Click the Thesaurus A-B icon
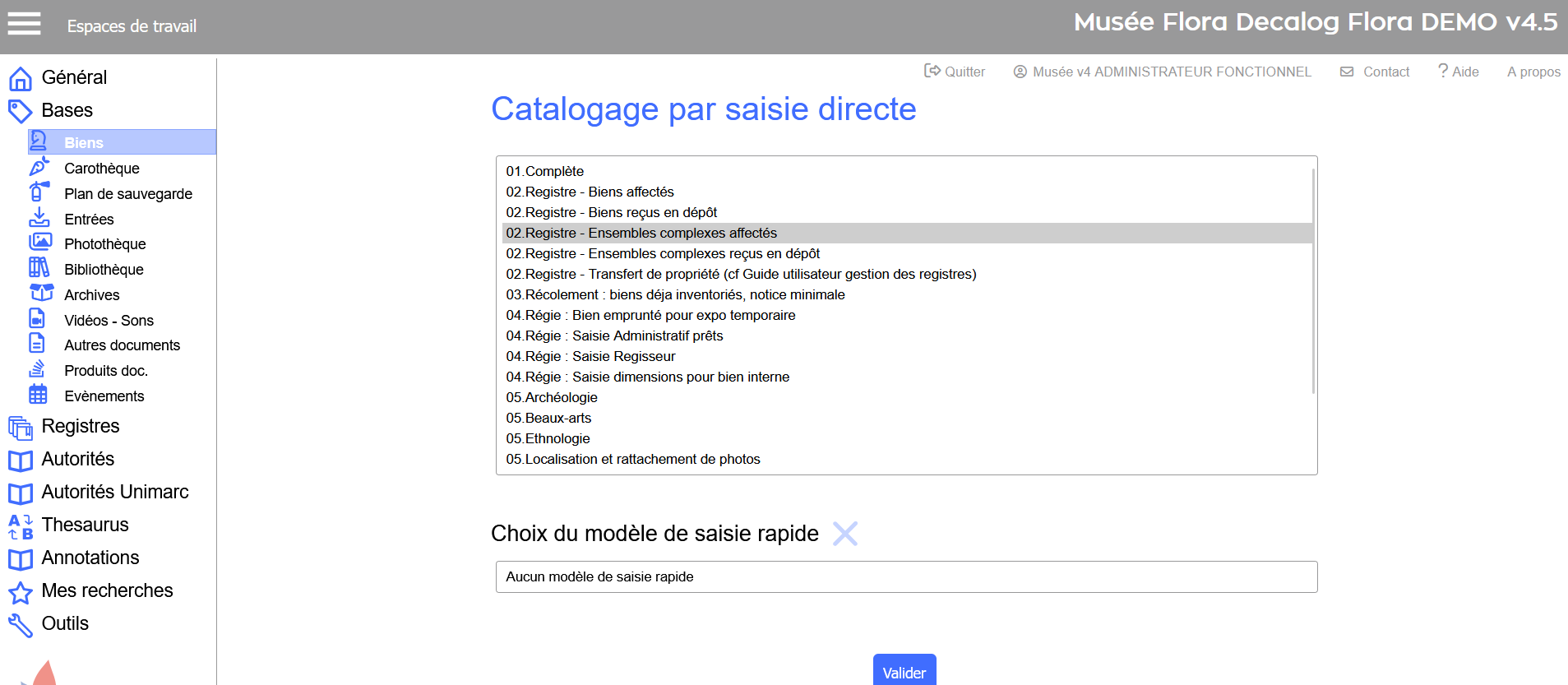1568x685 pixels. pyautogui.click(x=21, y=526)
